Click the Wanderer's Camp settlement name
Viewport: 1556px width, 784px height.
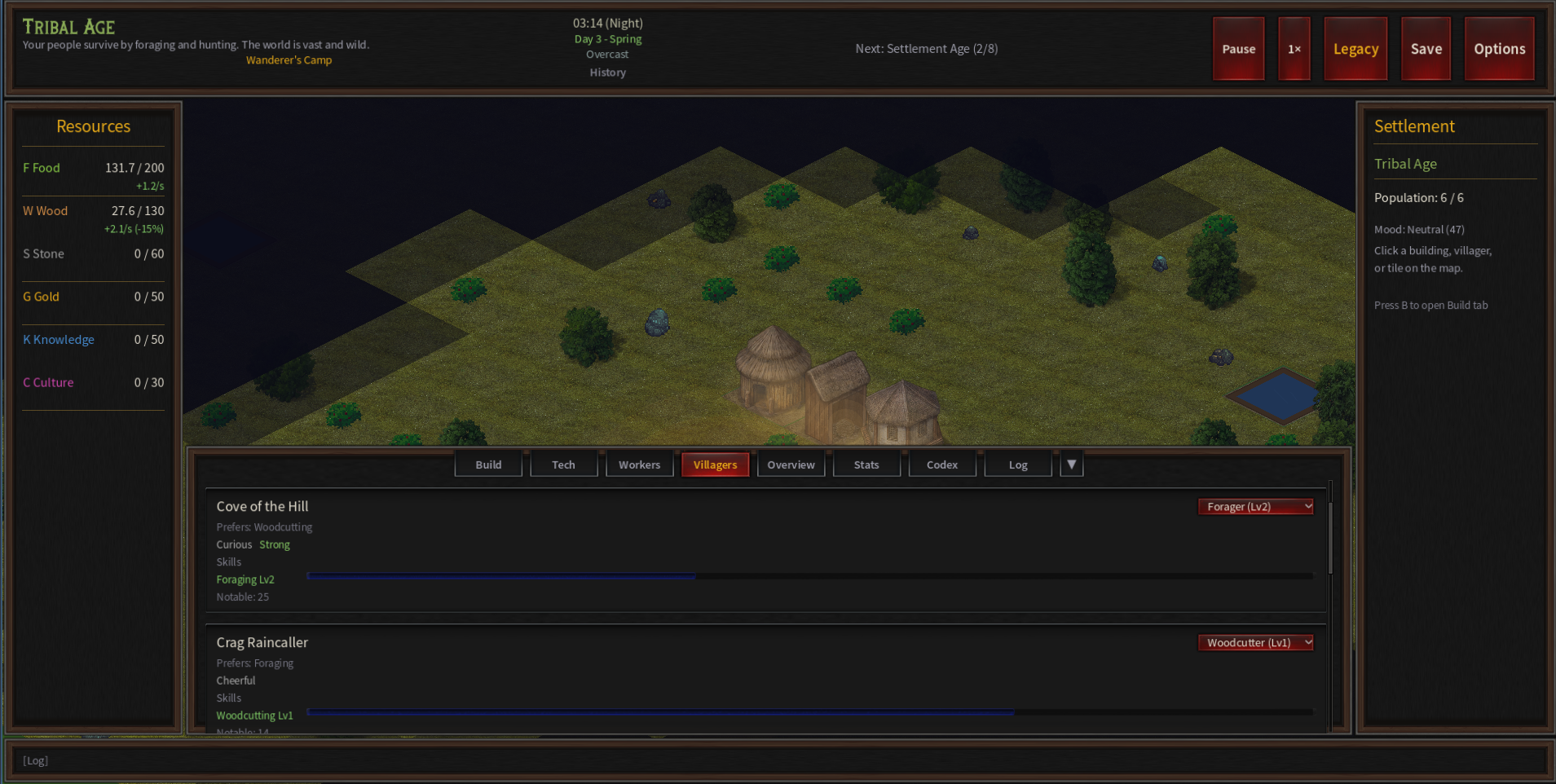(x=289, y=60)
